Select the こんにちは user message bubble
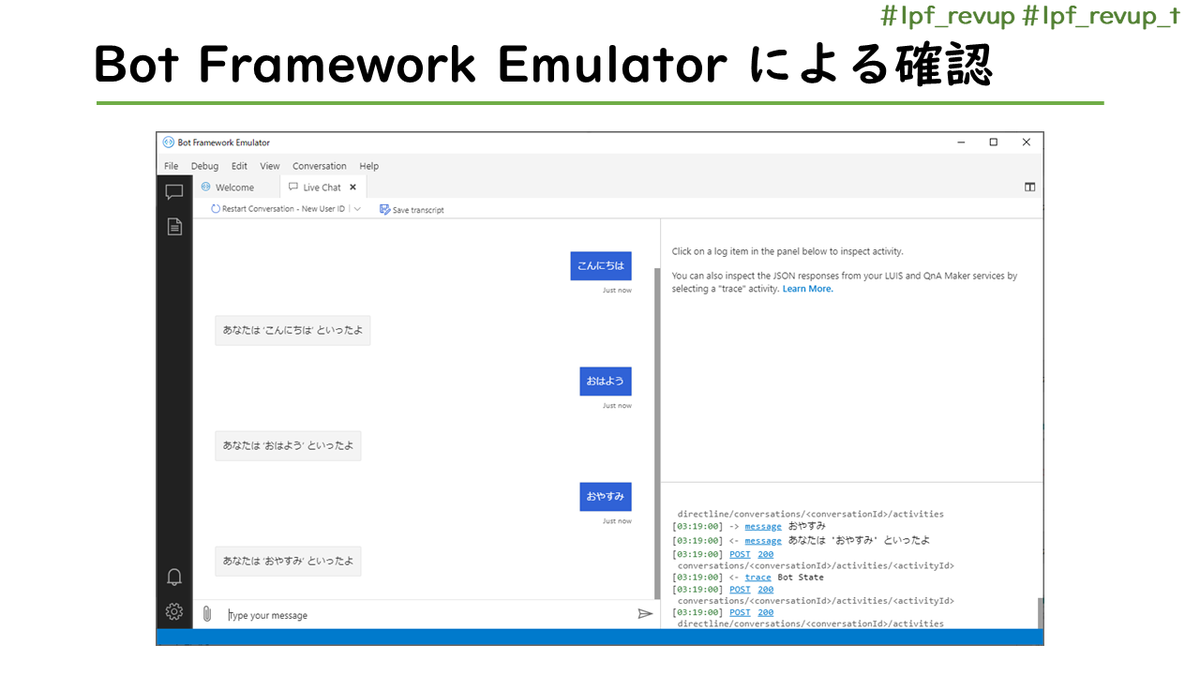The width and height of the screenshot is (1200, 675). click(601, 266)
